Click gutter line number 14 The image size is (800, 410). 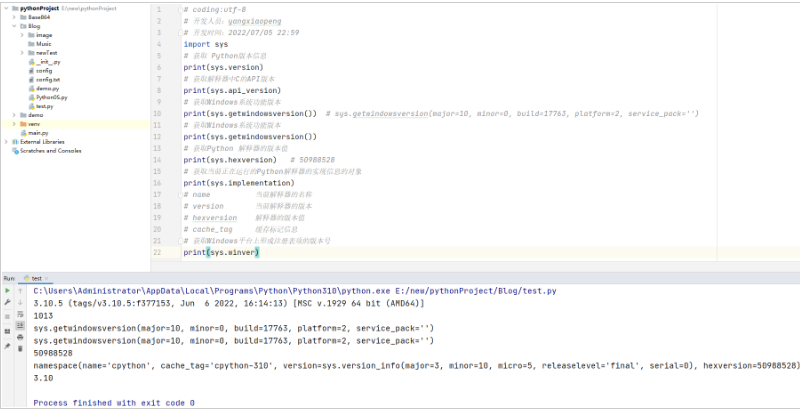point(157,160)
